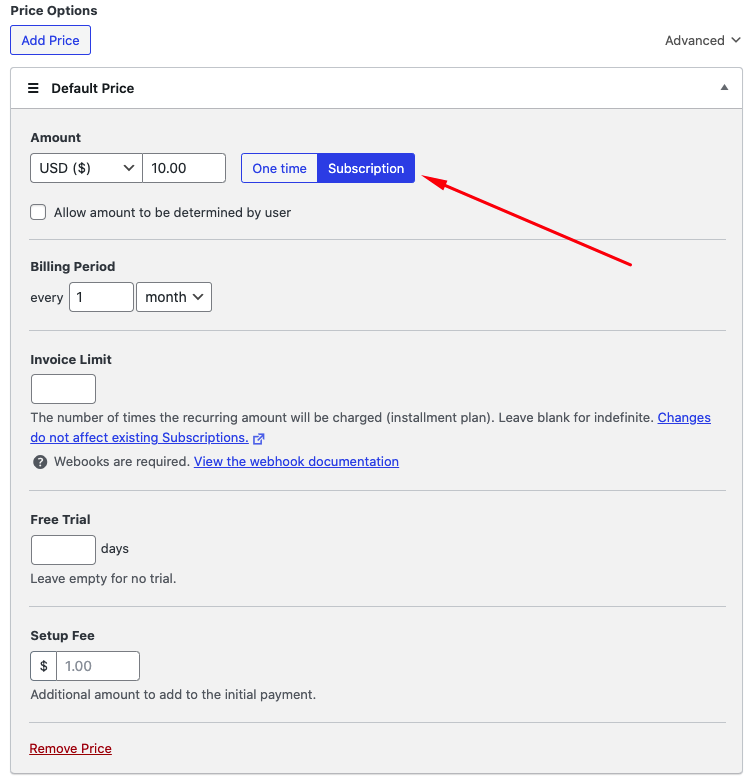
Task: Open the Changes do not affect existing Subscriptions link
Action: [x=139, y=438]
